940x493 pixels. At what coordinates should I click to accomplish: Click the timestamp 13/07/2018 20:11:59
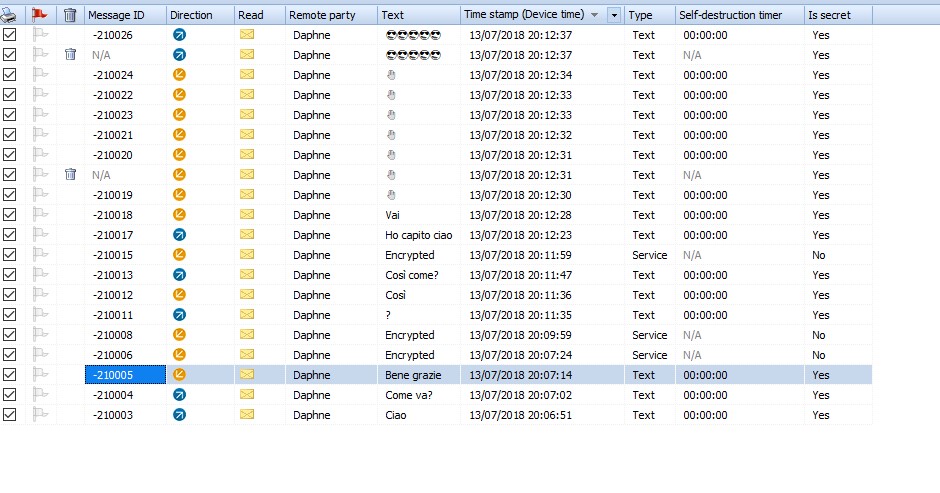click(520, 255)
